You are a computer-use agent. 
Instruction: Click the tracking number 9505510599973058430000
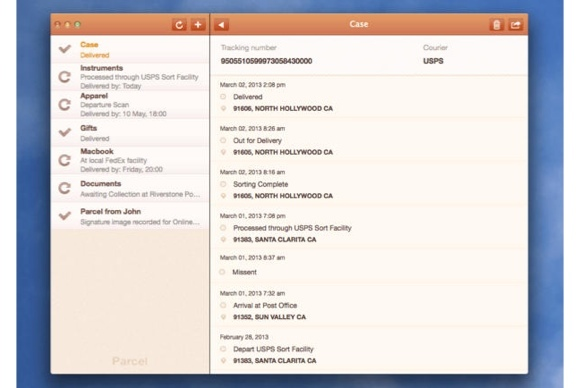pyautogui.click(x=266, y=61)
